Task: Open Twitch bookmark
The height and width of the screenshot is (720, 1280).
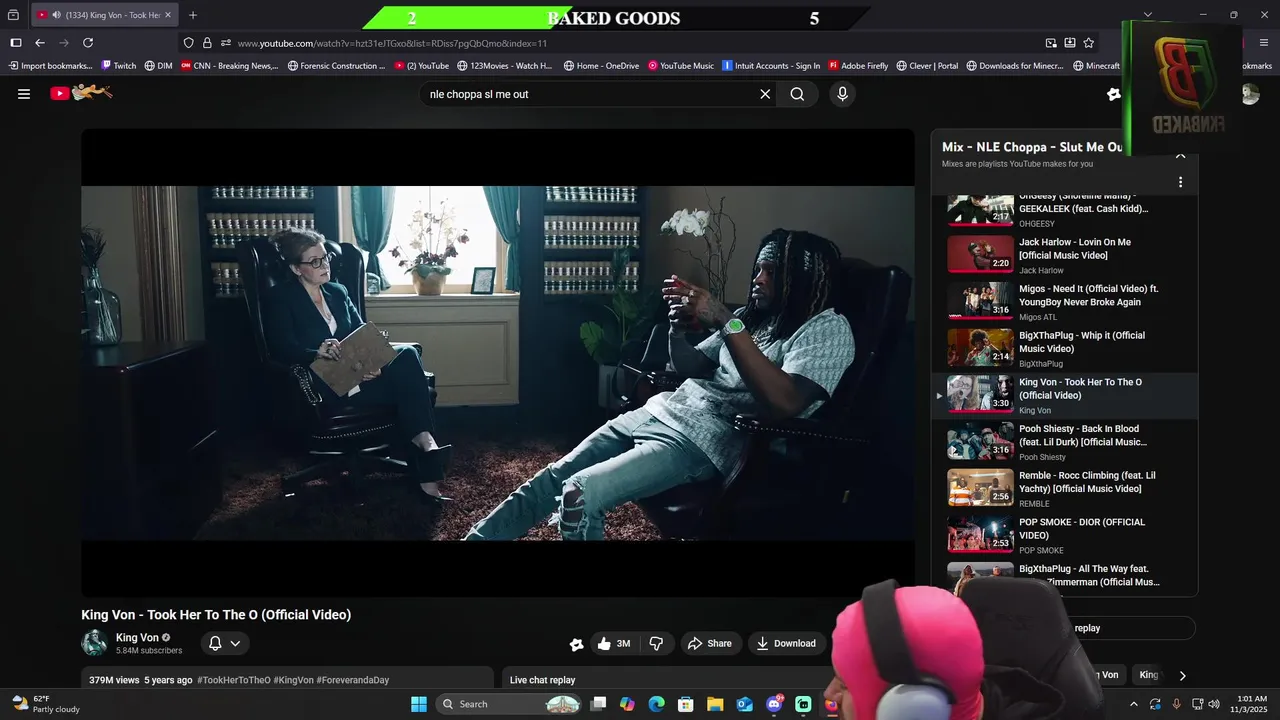Action: coord(119,66)
